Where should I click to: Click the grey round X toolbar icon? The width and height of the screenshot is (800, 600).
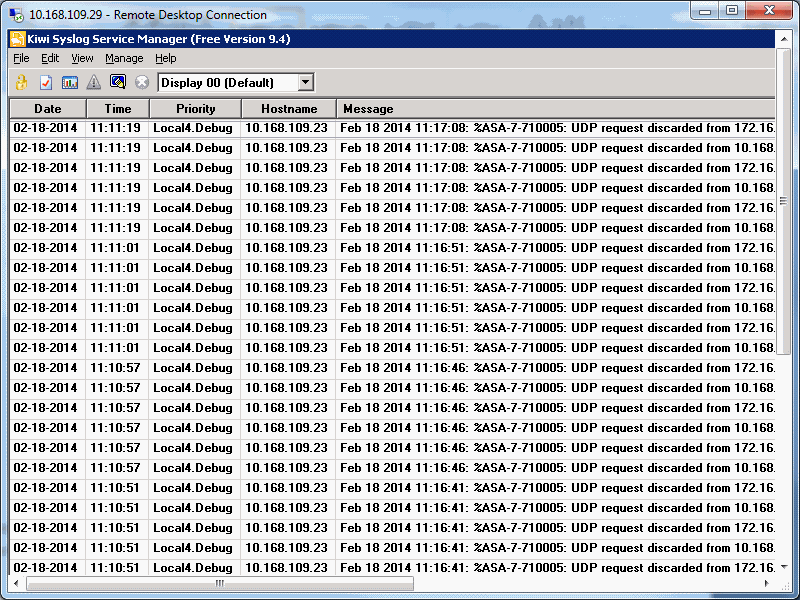click(142, 82)
